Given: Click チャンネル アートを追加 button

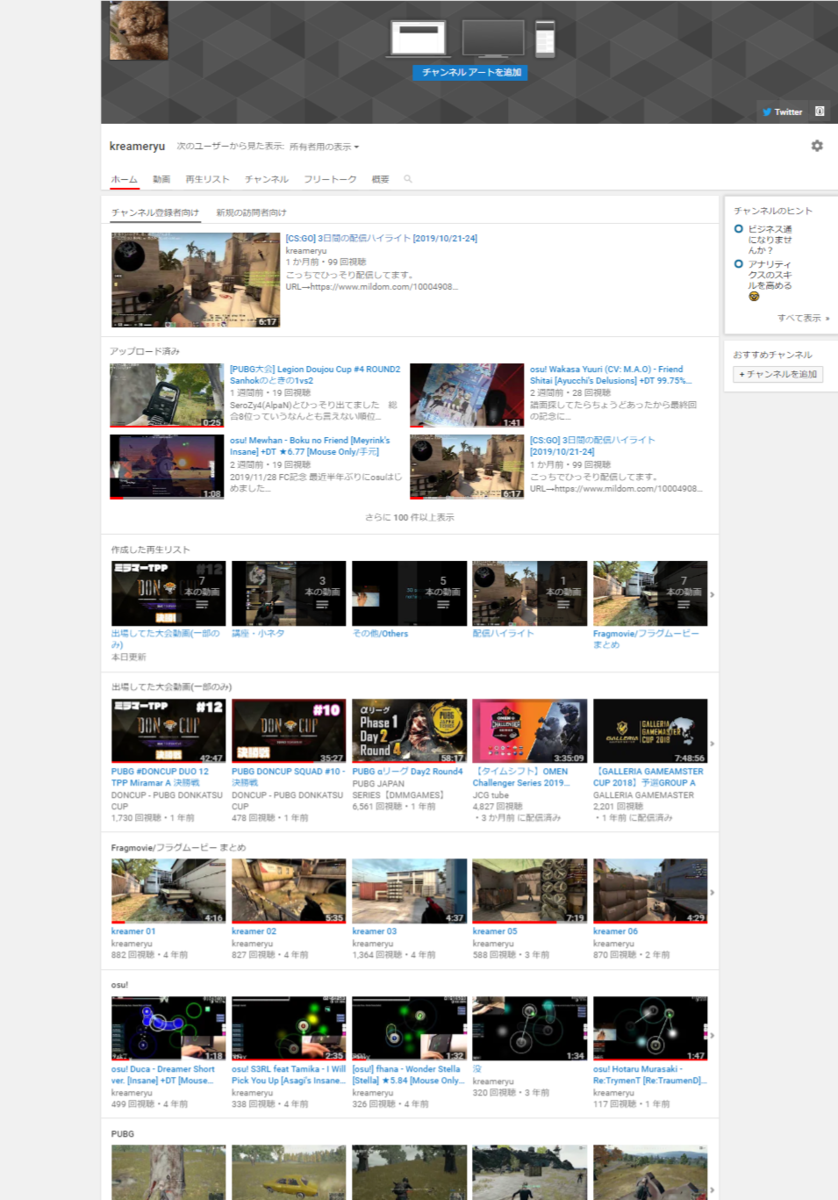Looking at the screenshot, I should coord(470,73).
